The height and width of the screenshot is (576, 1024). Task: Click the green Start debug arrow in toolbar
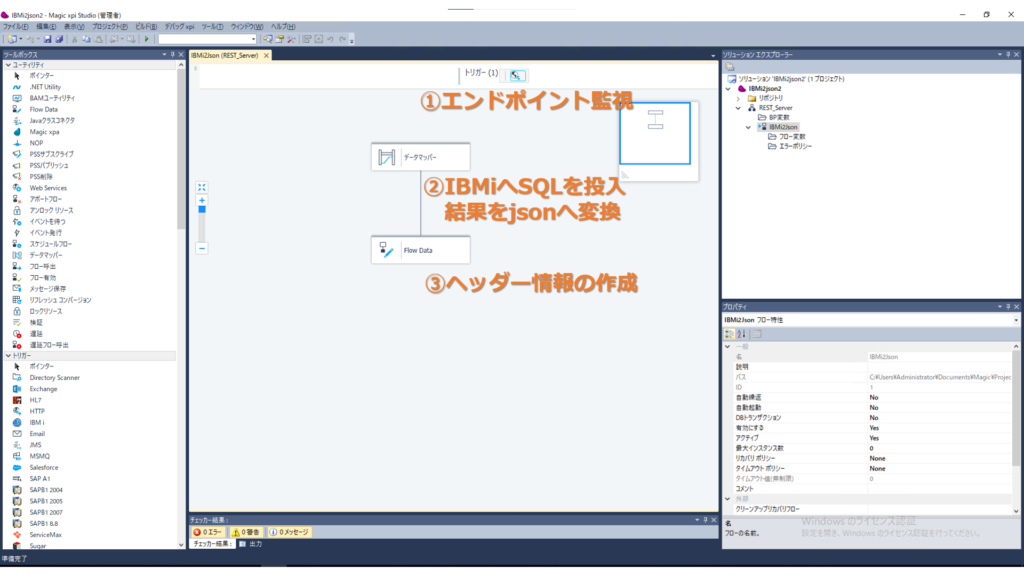[x=147, y=39]
